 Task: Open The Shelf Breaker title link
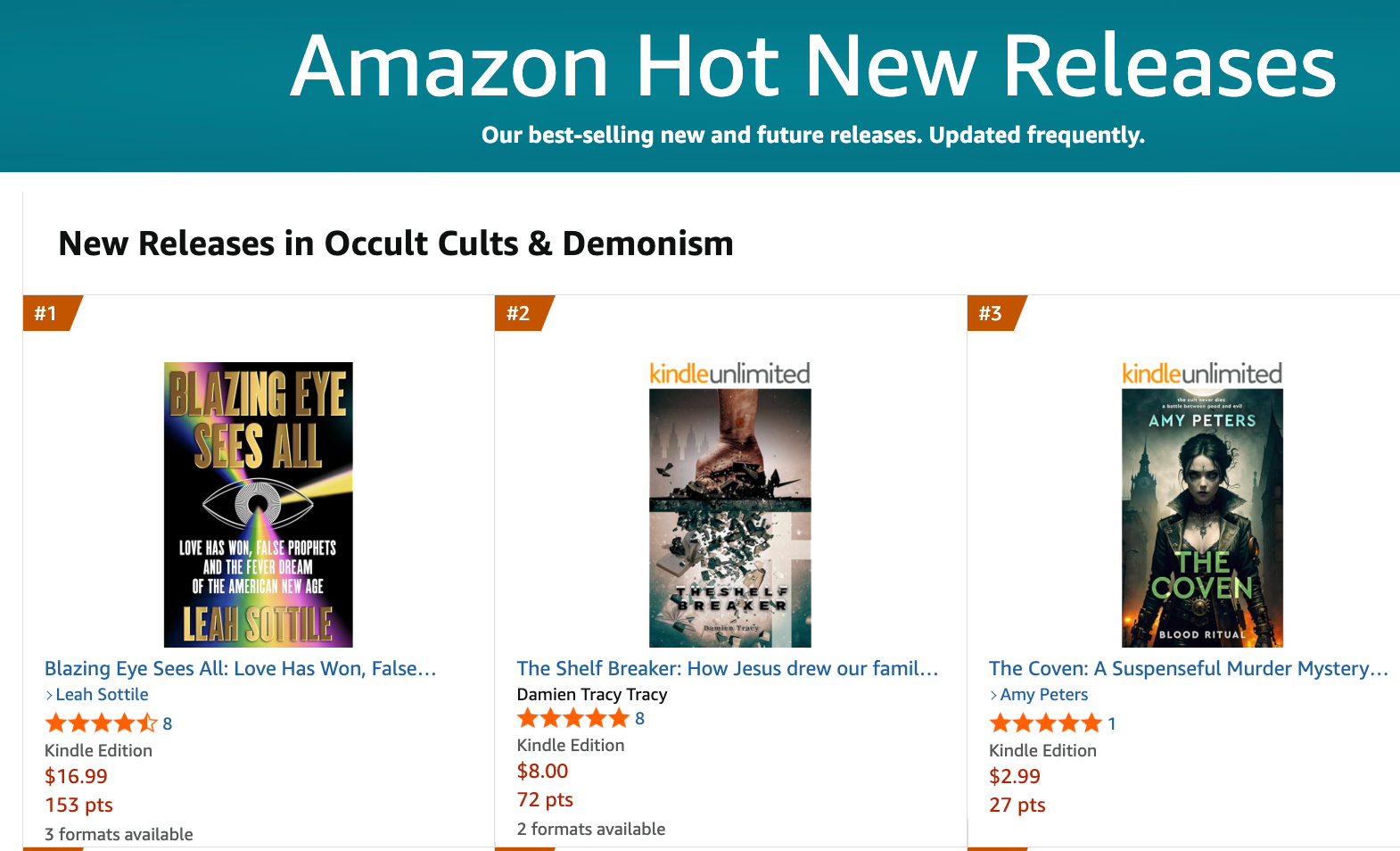point(727,668)
